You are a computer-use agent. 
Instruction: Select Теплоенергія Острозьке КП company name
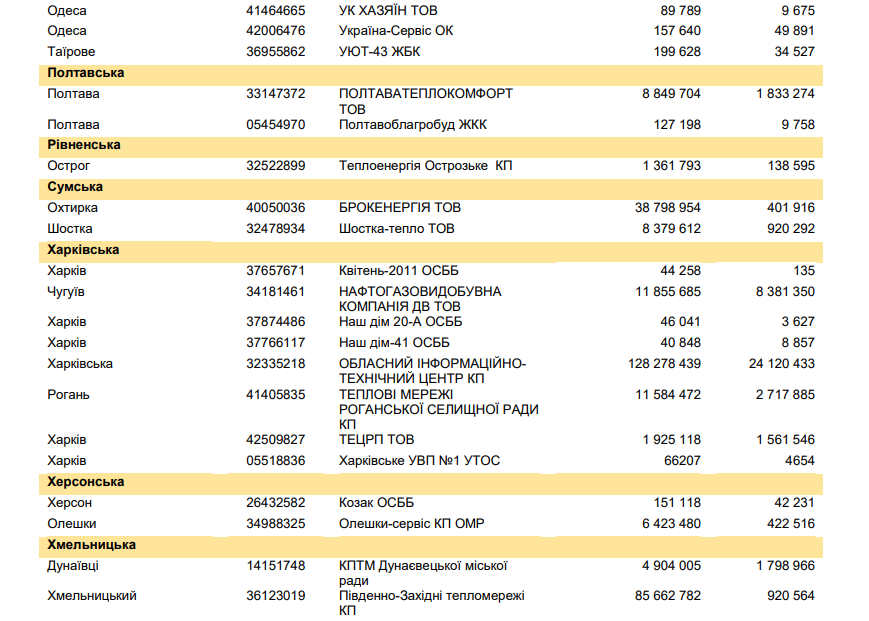[x=425, y=166]
